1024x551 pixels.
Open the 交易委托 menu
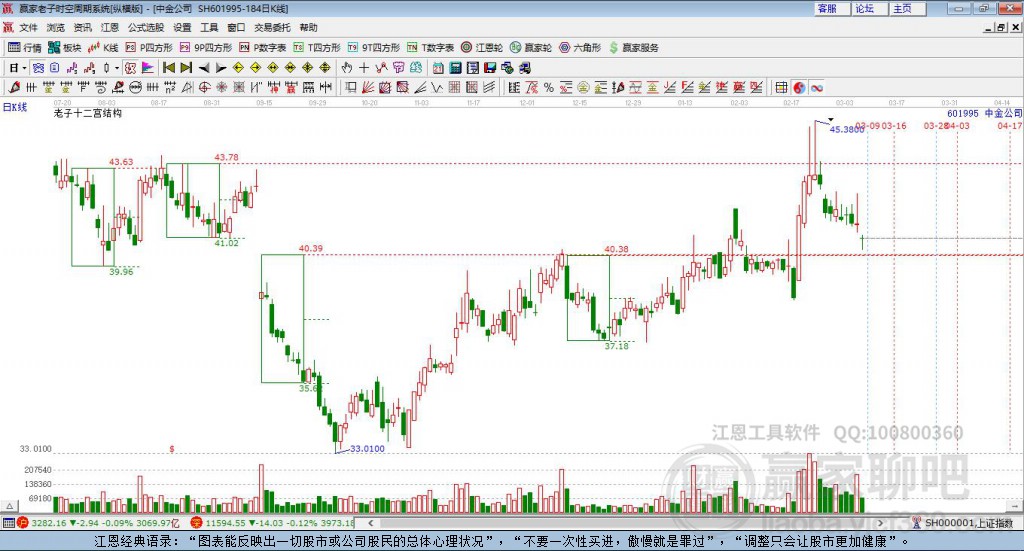(272, 27)
